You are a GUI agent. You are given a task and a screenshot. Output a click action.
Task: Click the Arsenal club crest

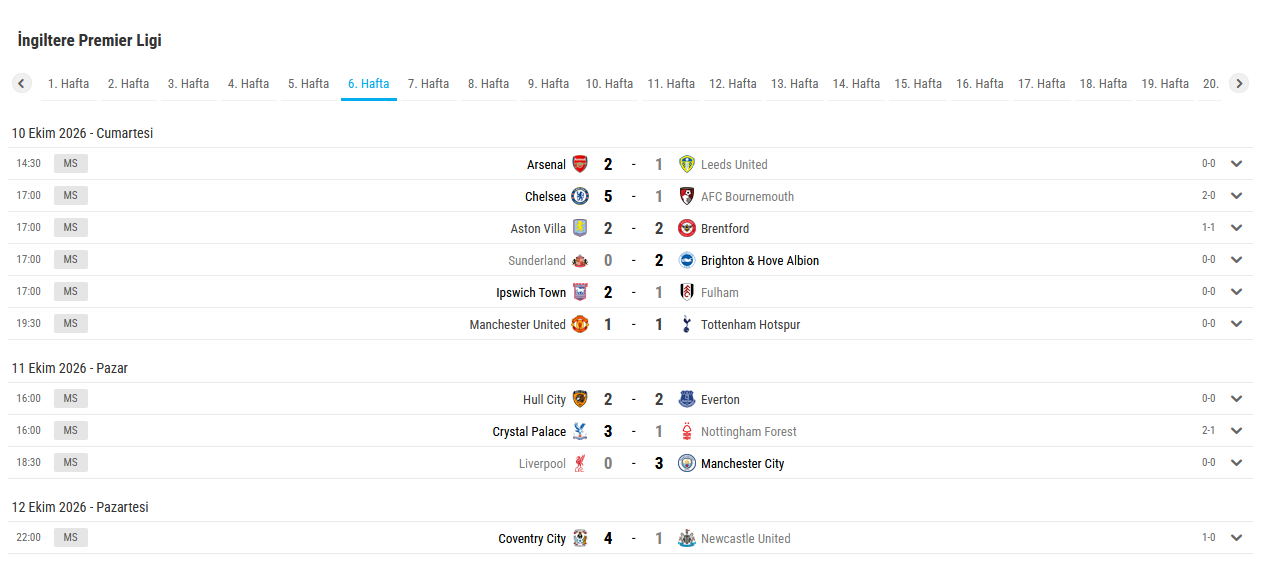pos(580,164)
